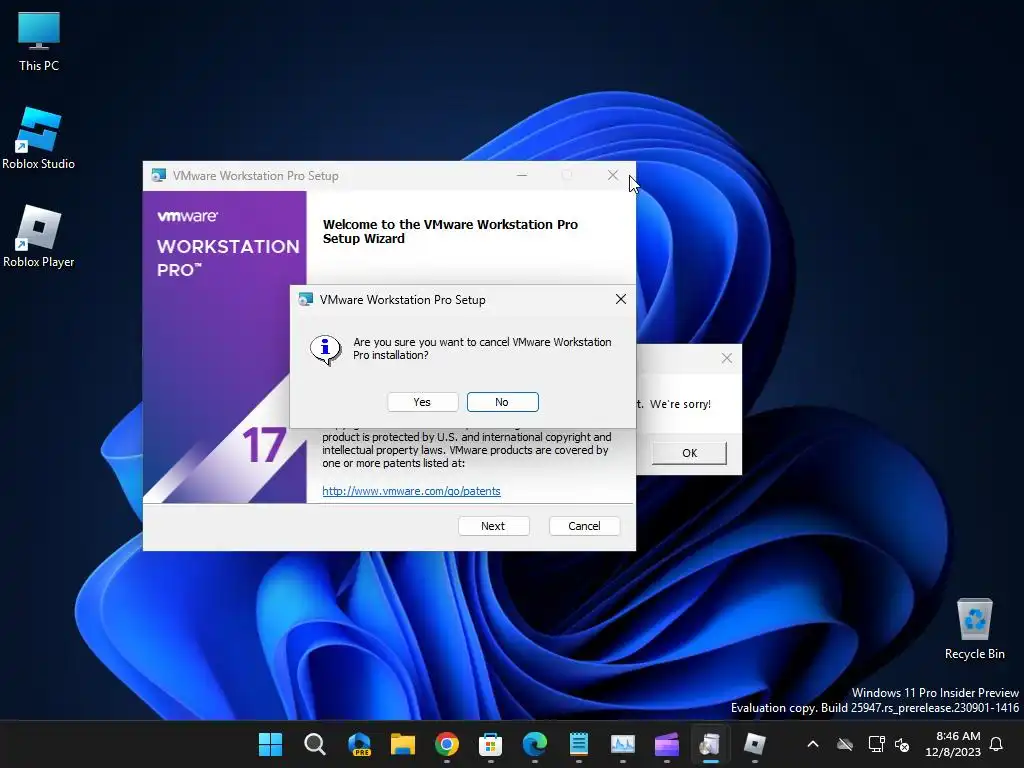The width and height of the screenshot is (1024, 768).
Task: Open Microsoft Store from the taskbar
Action: coord(490,744)
